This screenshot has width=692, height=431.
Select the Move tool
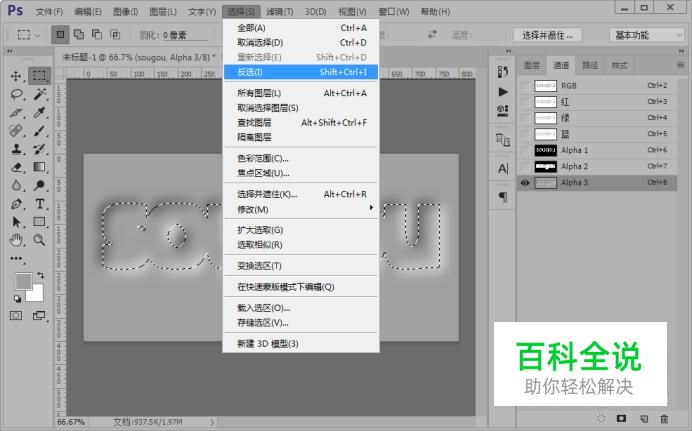(x=16, y=76)
